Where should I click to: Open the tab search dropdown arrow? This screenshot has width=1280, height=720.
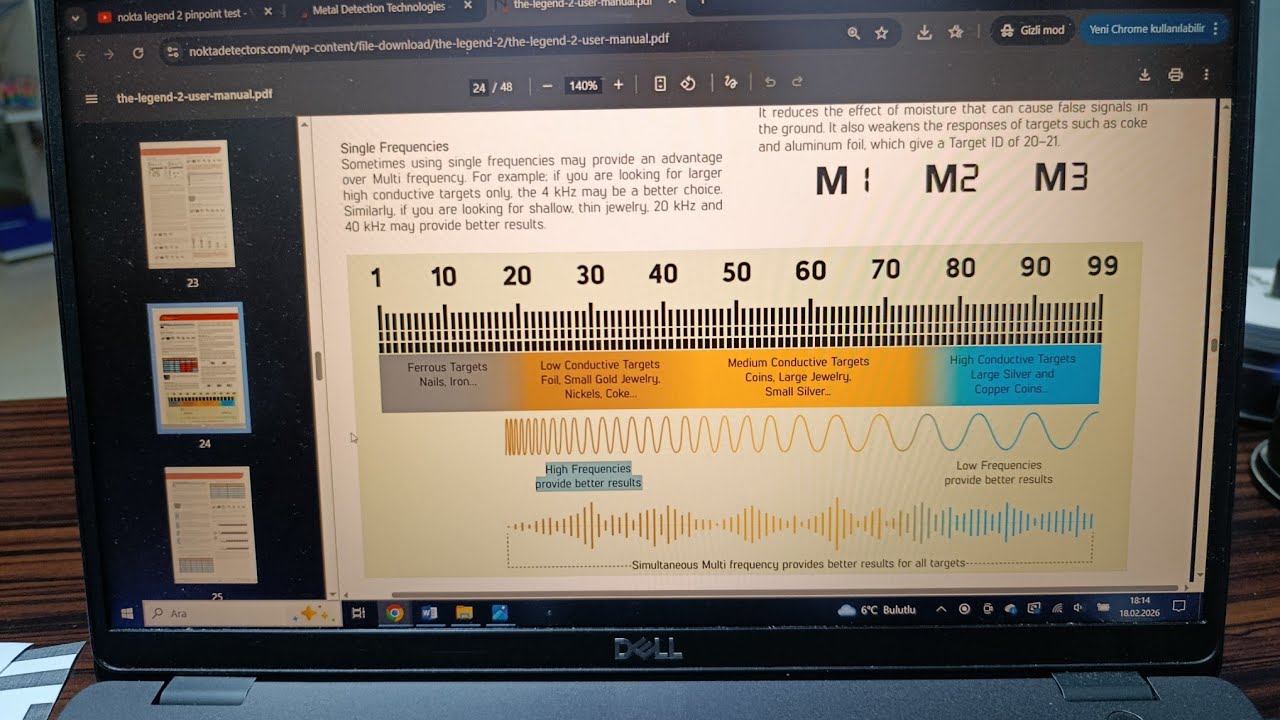tap(75, 18)
